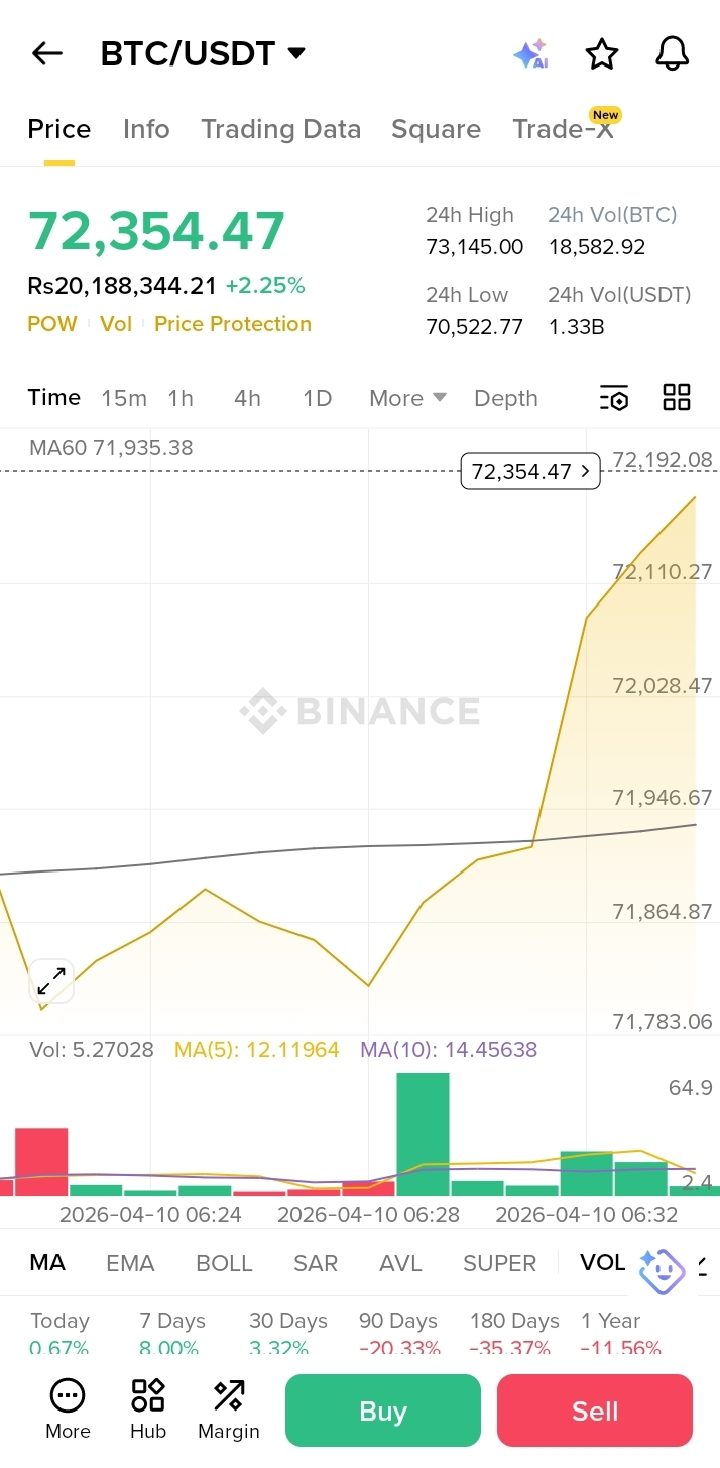The height and width of the screenshot is (1468, 720).
Task: Tap the Price Protection tag
Action: (233, 324)
